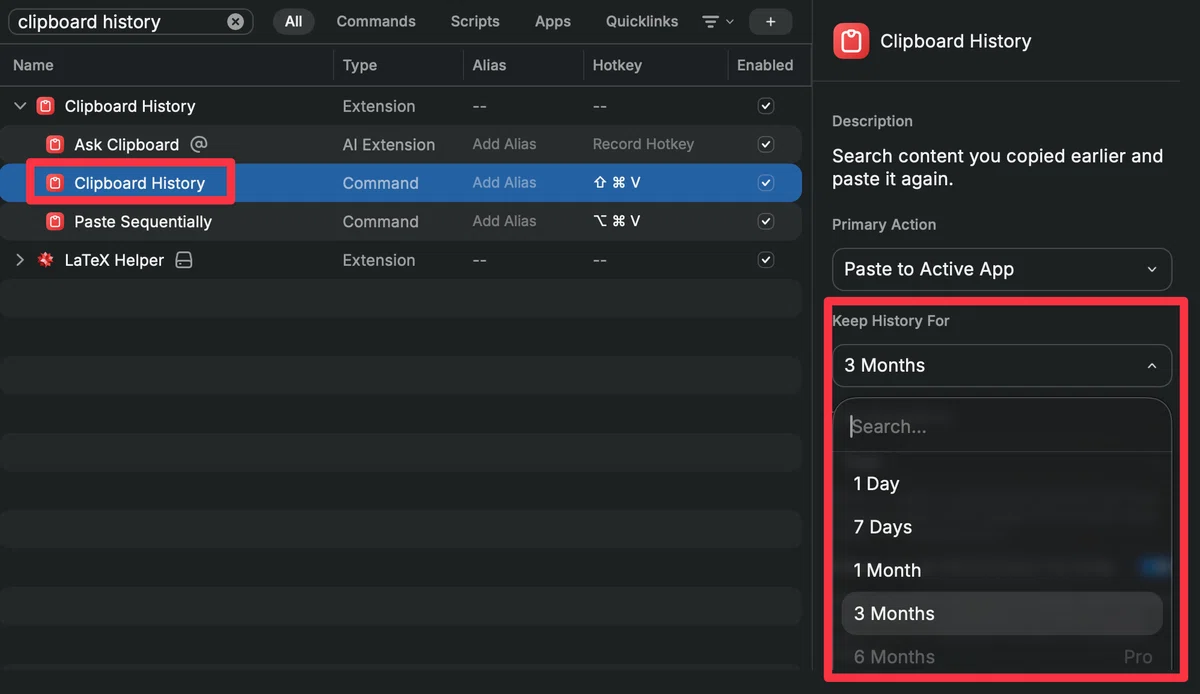This screenshot has height=694, width=1200.
Task: Collapse the Keep History For dropdown
Action: pos(1002,365)
